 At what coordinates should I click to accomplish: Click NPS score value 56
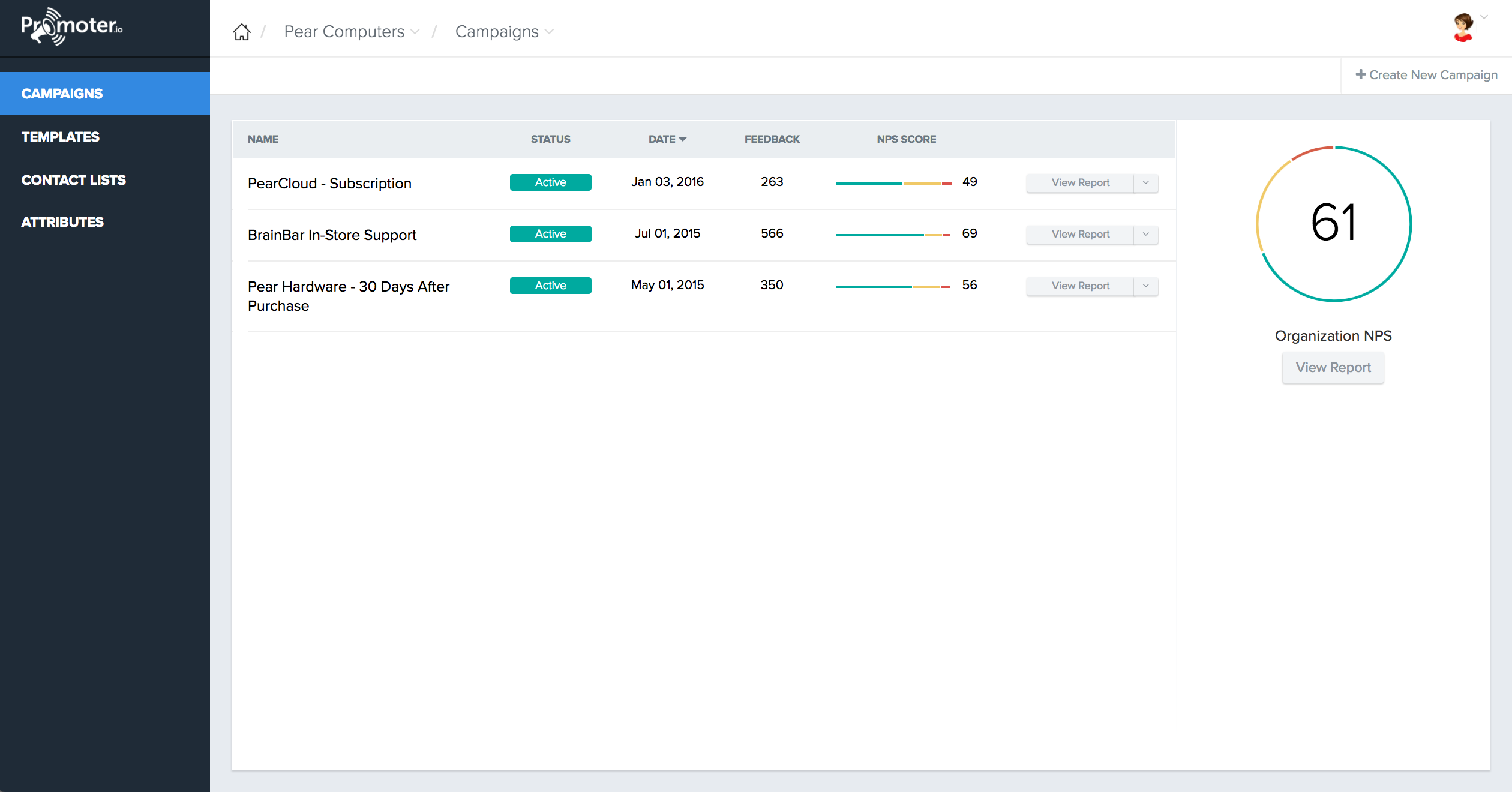970,285
